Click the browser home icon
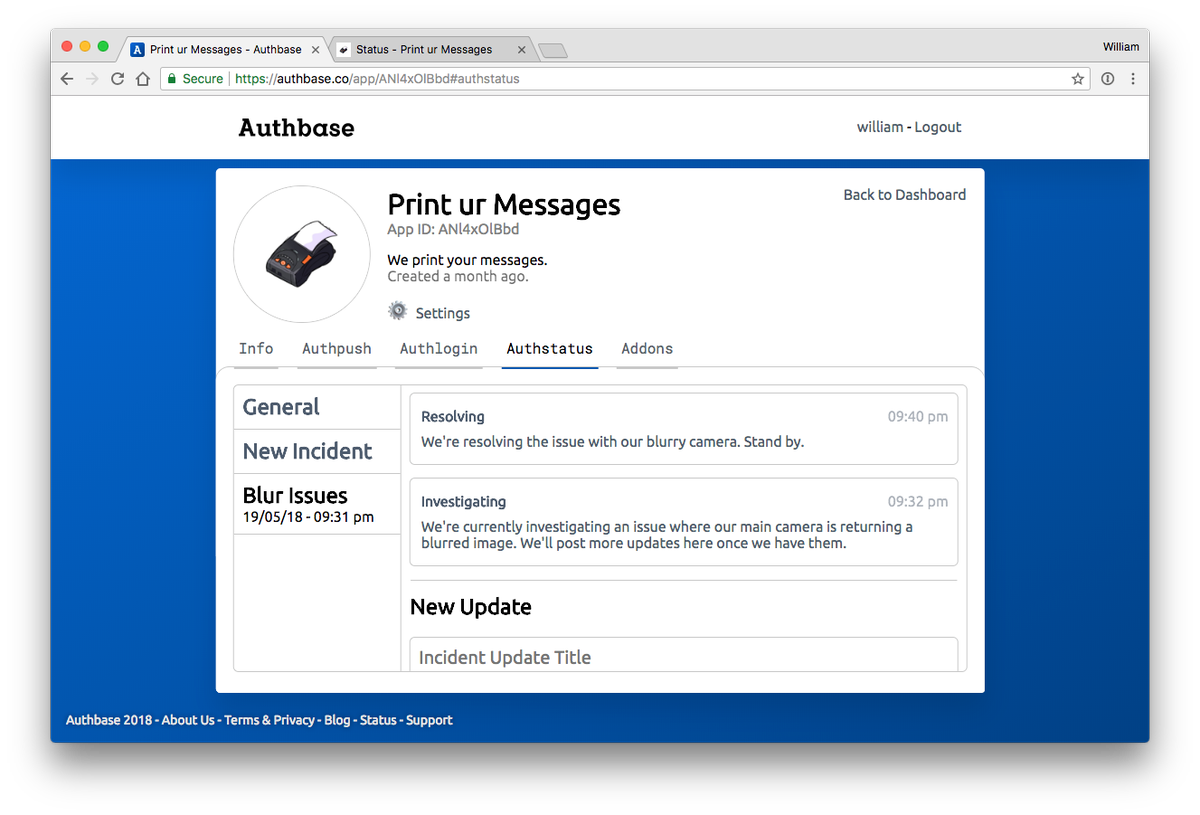 click(x=141, y=78)
